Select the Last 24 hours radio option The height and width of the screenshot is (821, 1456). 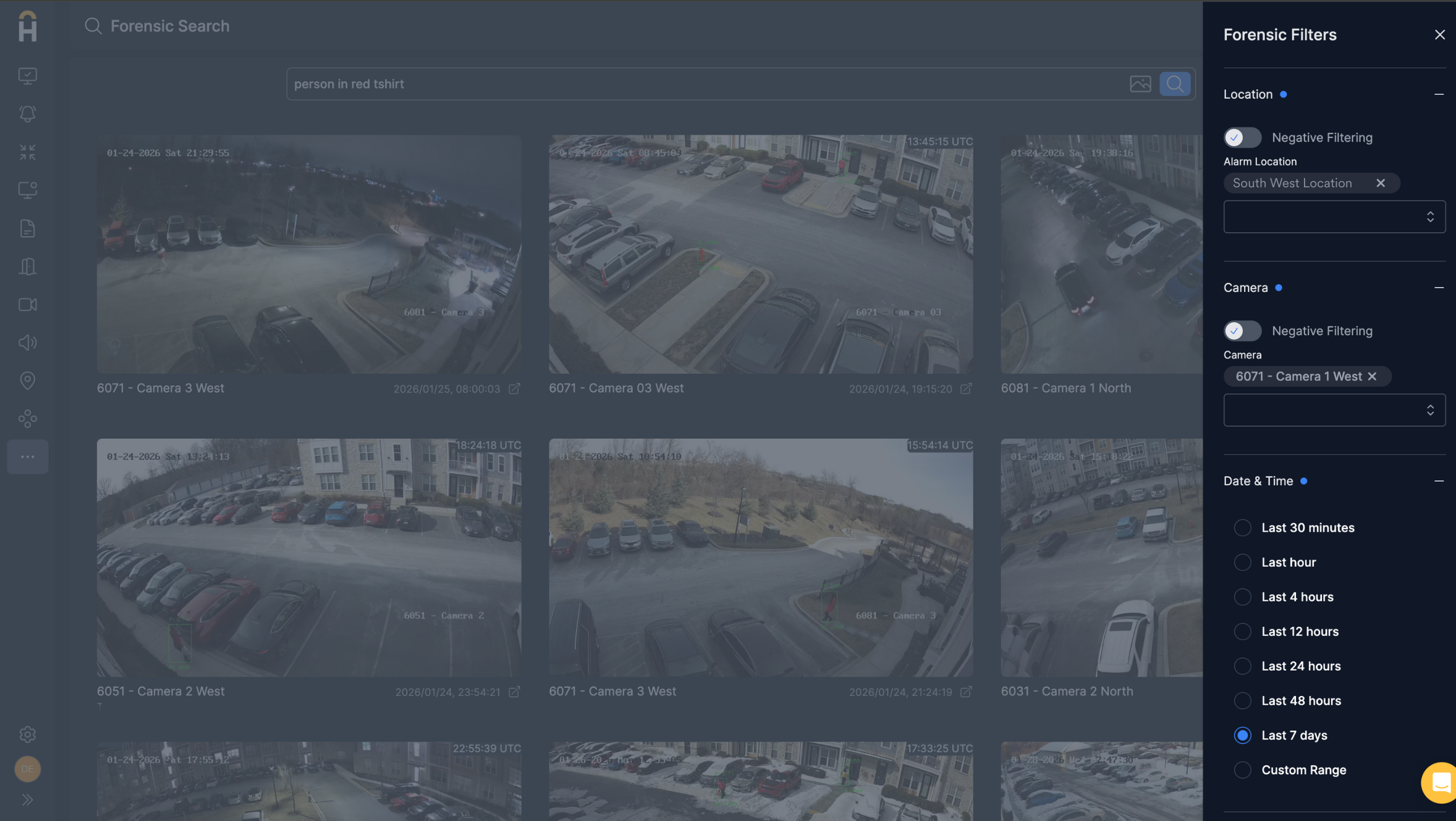(1242, 666)
